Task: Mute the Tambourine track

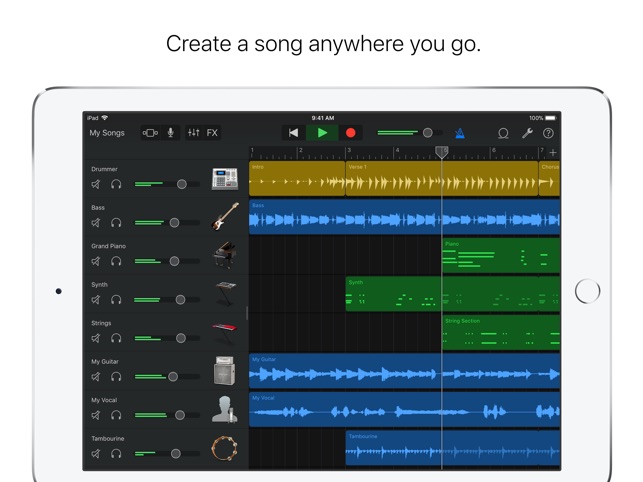Action: click(96, 454)
